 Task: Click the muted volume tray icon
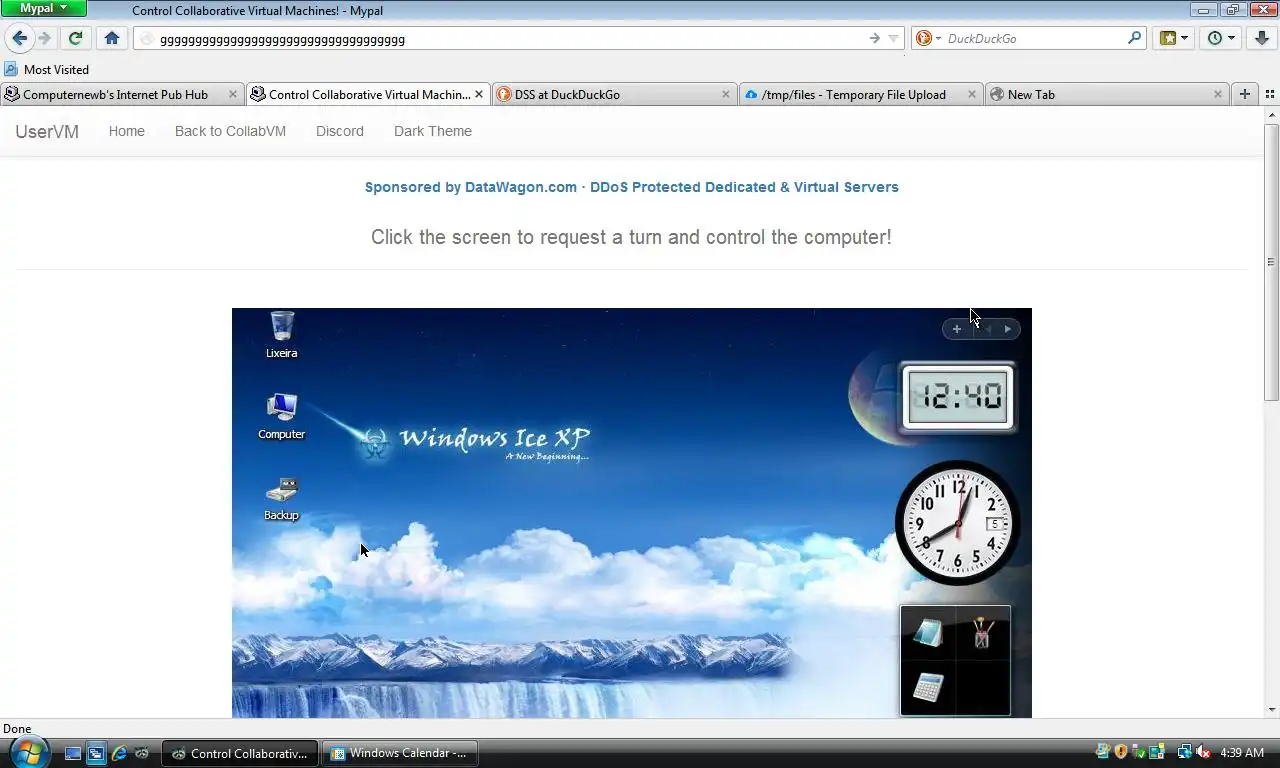click(x=1203, y=752)
